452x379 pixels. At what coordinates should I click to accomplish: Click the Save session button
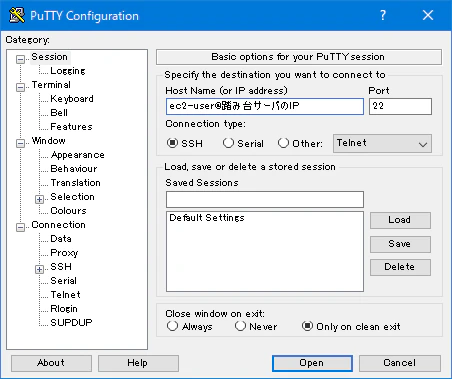tap(400, 244)
